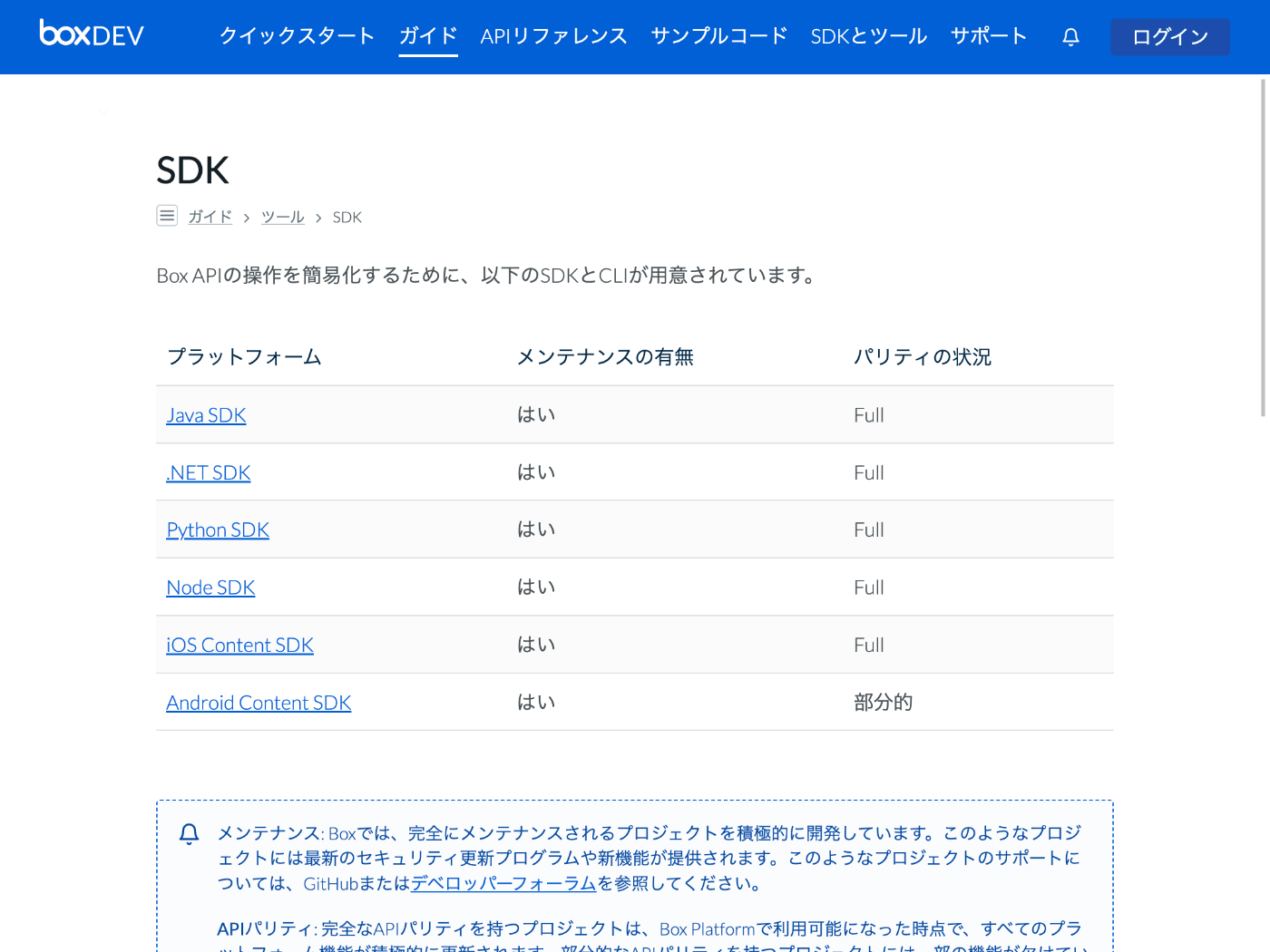1270x952 pixels.
Task: Open the iOS Content SDK link
Action: [239, 645]
